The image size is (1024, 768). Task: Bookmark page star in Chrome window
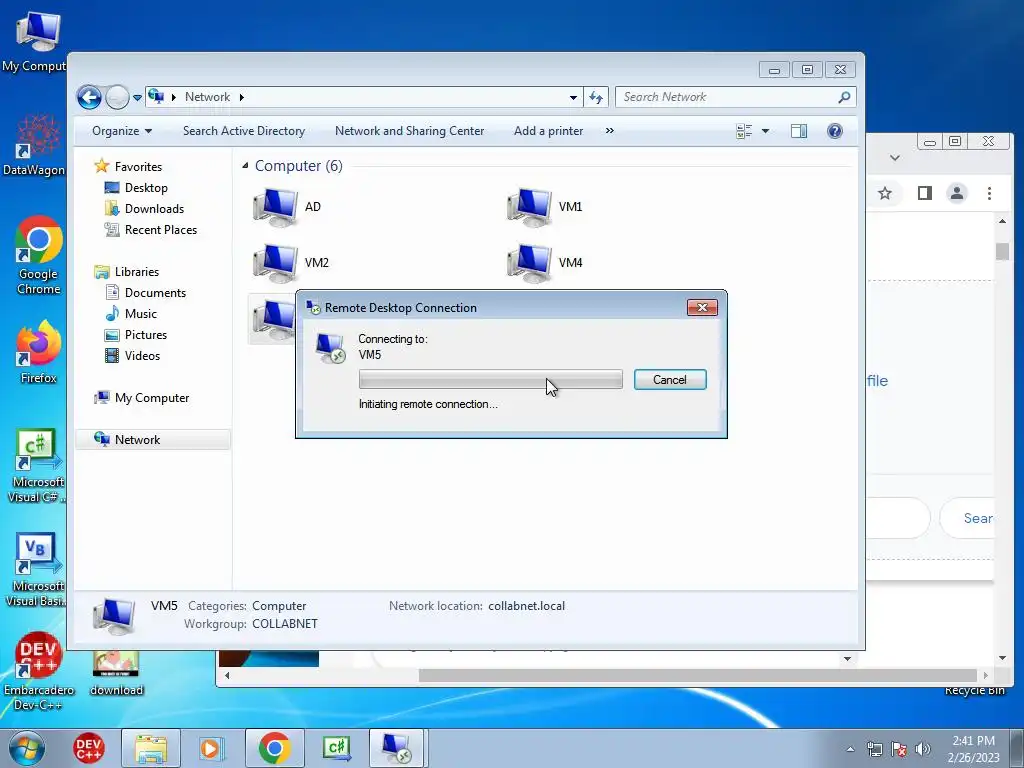coord(885,193)
